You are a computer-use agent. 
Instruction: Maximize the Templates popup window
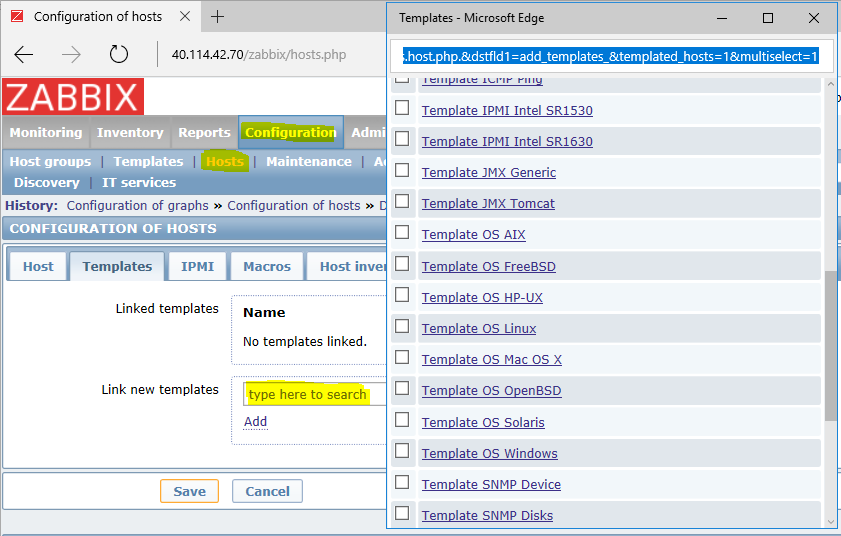768,18
